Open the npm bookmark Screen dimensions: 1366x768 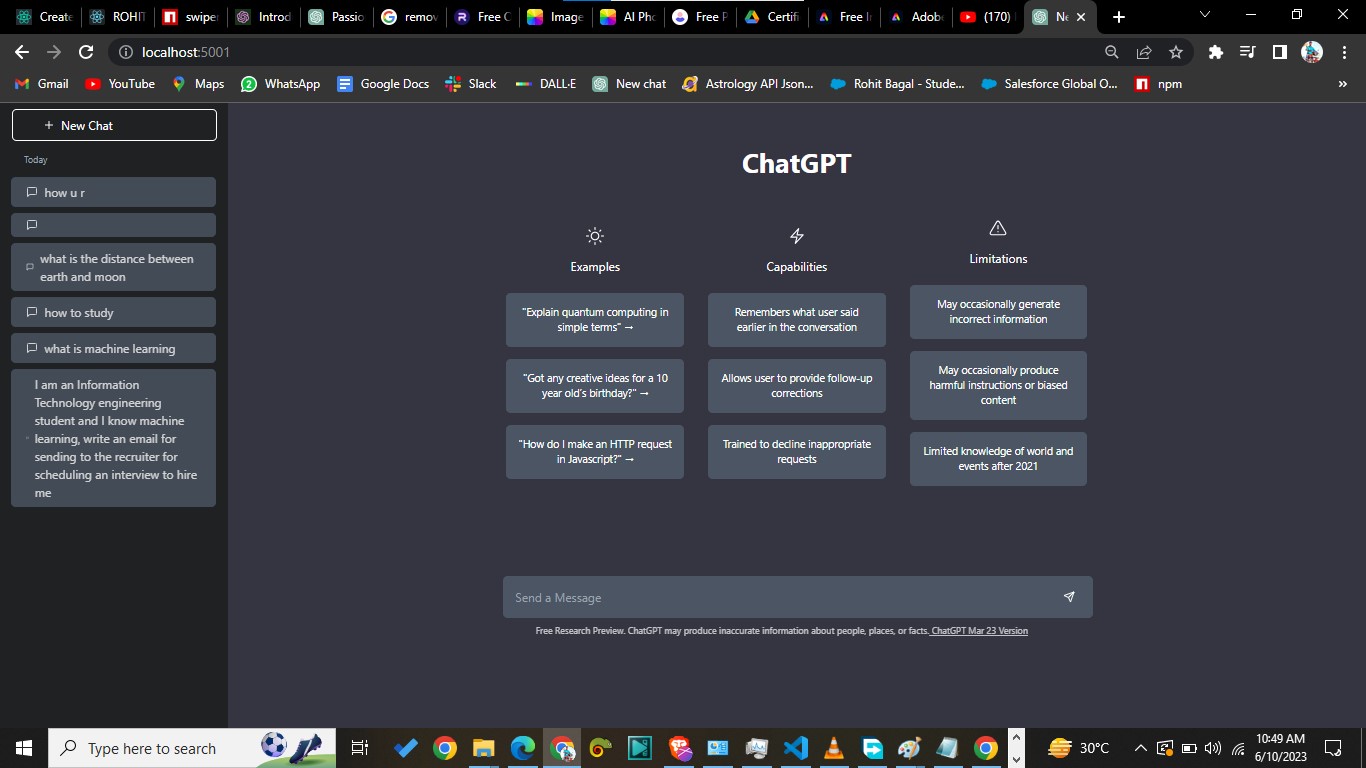tap(1159, 84)
